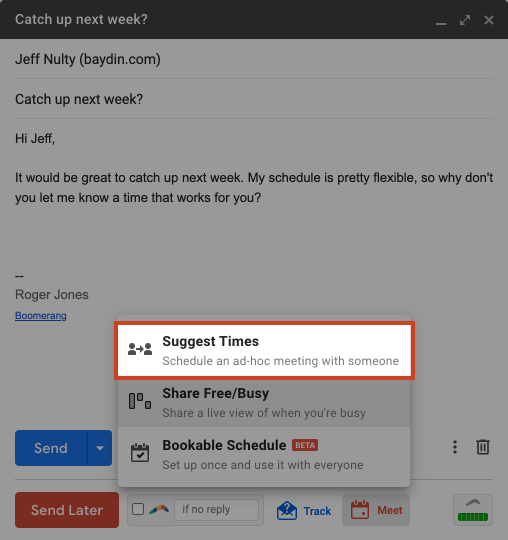508x540 pixels.
Task: Click the Track envelope icon
Action: pyautogui.click(x=287, y=510)
